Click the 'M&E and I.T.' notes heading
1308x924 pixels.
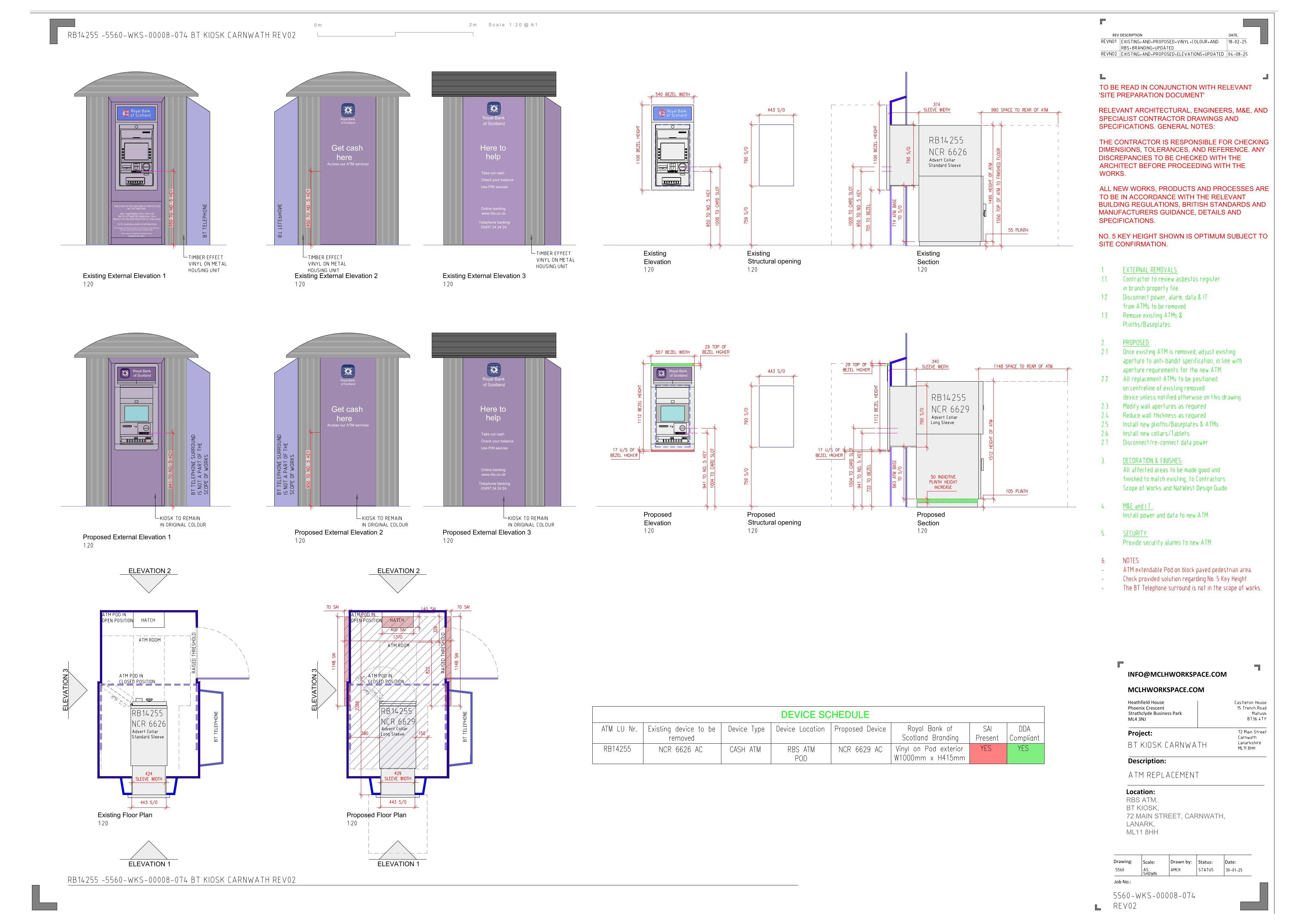coord(1137,506)
